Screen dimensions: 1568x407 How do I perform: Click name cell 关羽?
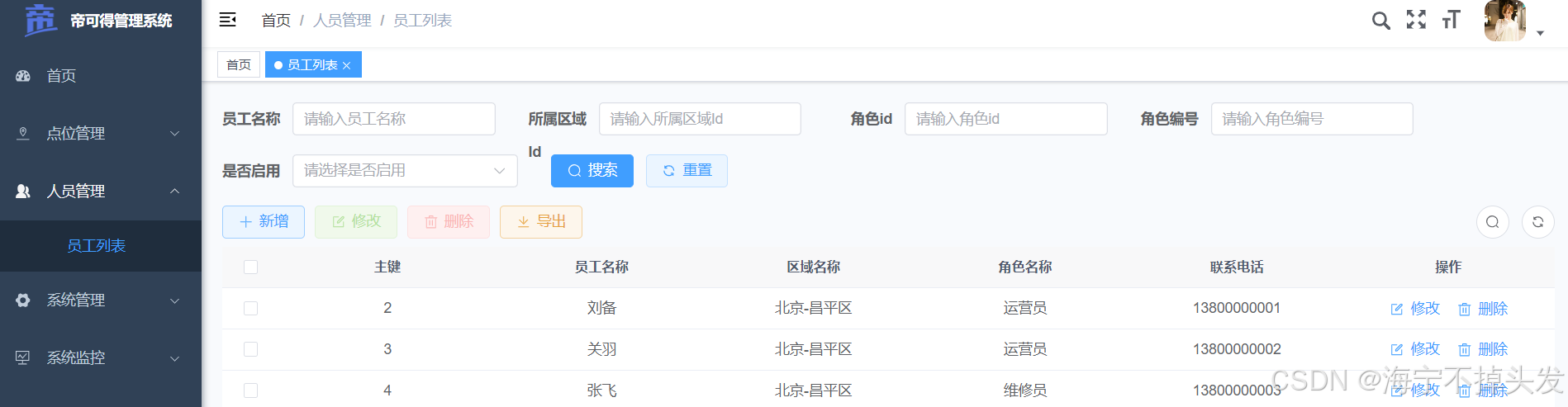coord(601,349)
